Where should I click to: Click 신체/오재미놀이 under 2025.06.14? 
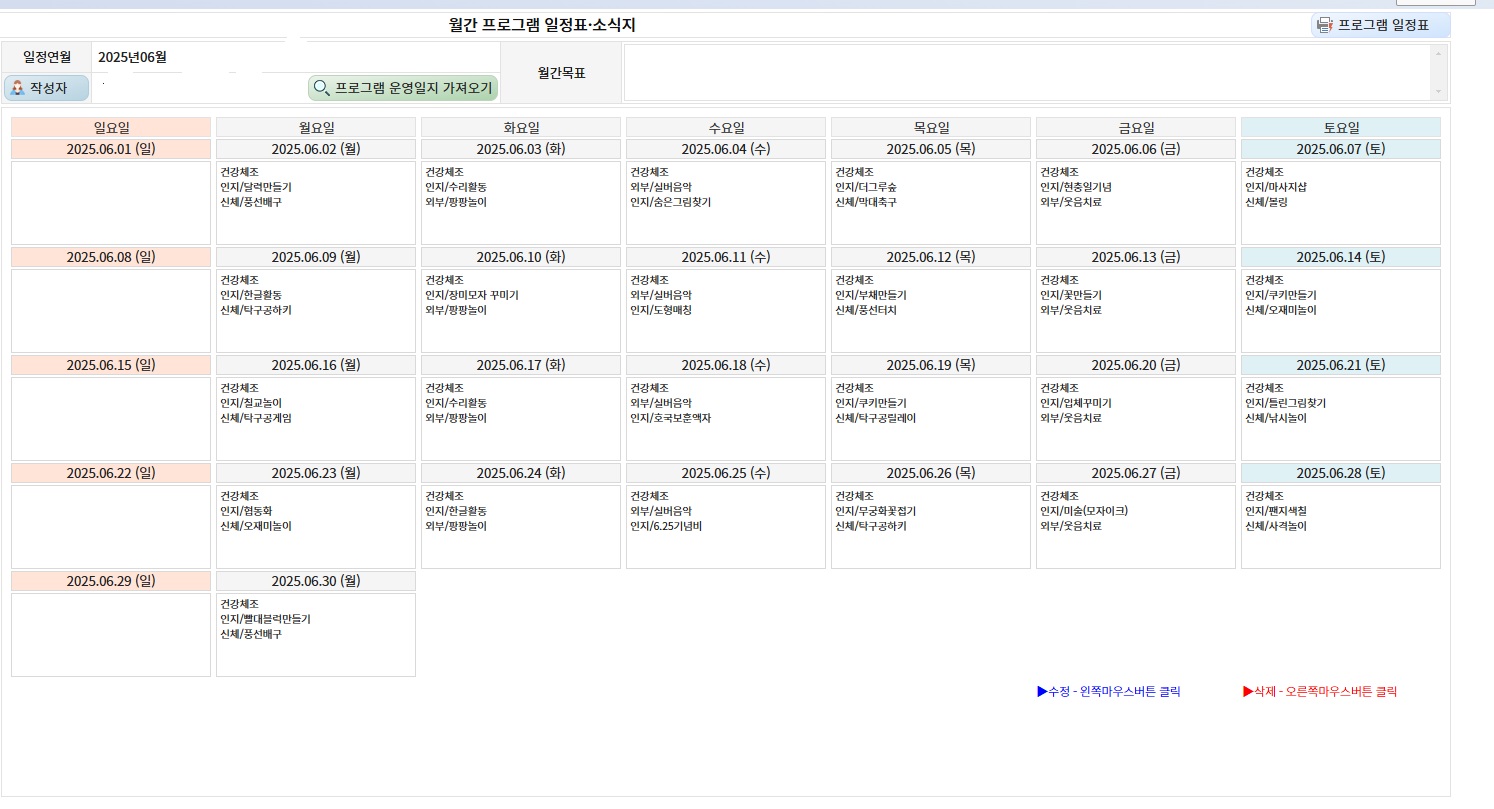pos(1281,310)
